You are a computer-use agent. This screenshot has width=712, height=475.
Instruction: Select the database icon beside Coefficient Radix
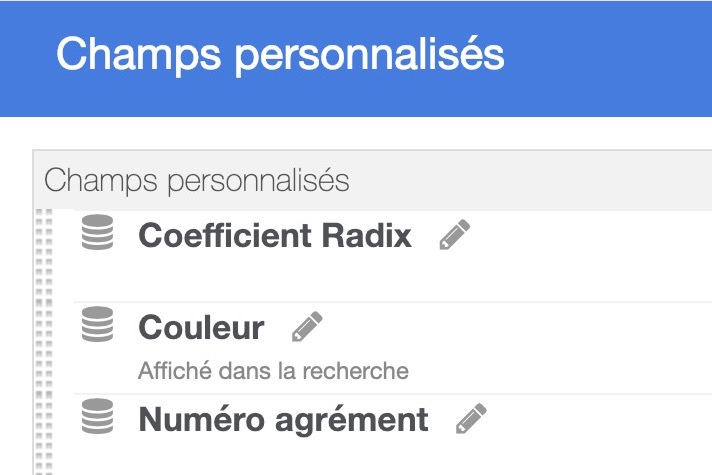98,232
